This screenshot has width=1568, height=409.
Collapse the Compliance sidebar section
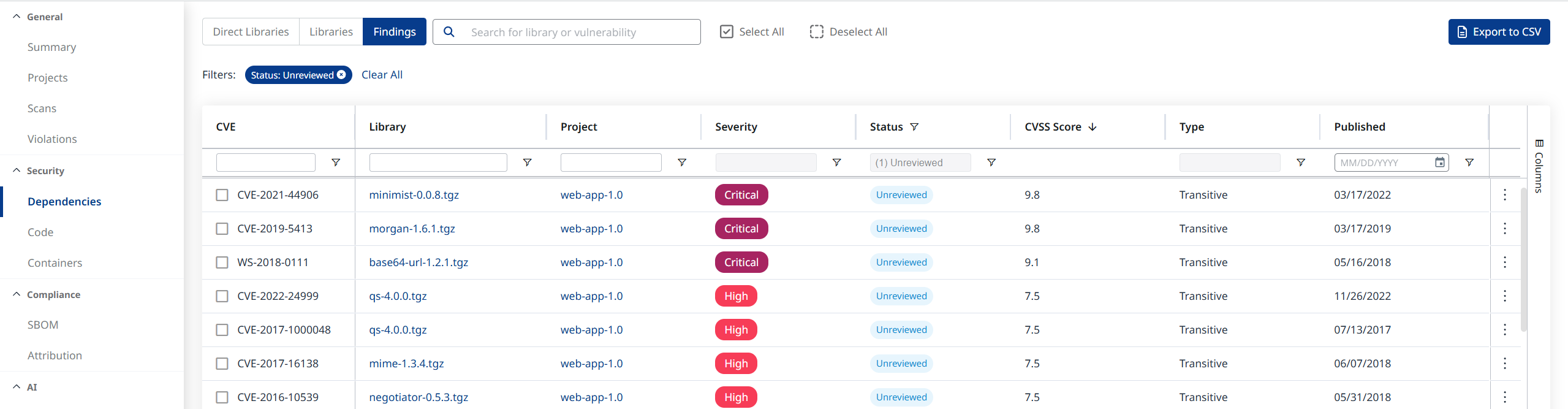click(x=17, y=294)
